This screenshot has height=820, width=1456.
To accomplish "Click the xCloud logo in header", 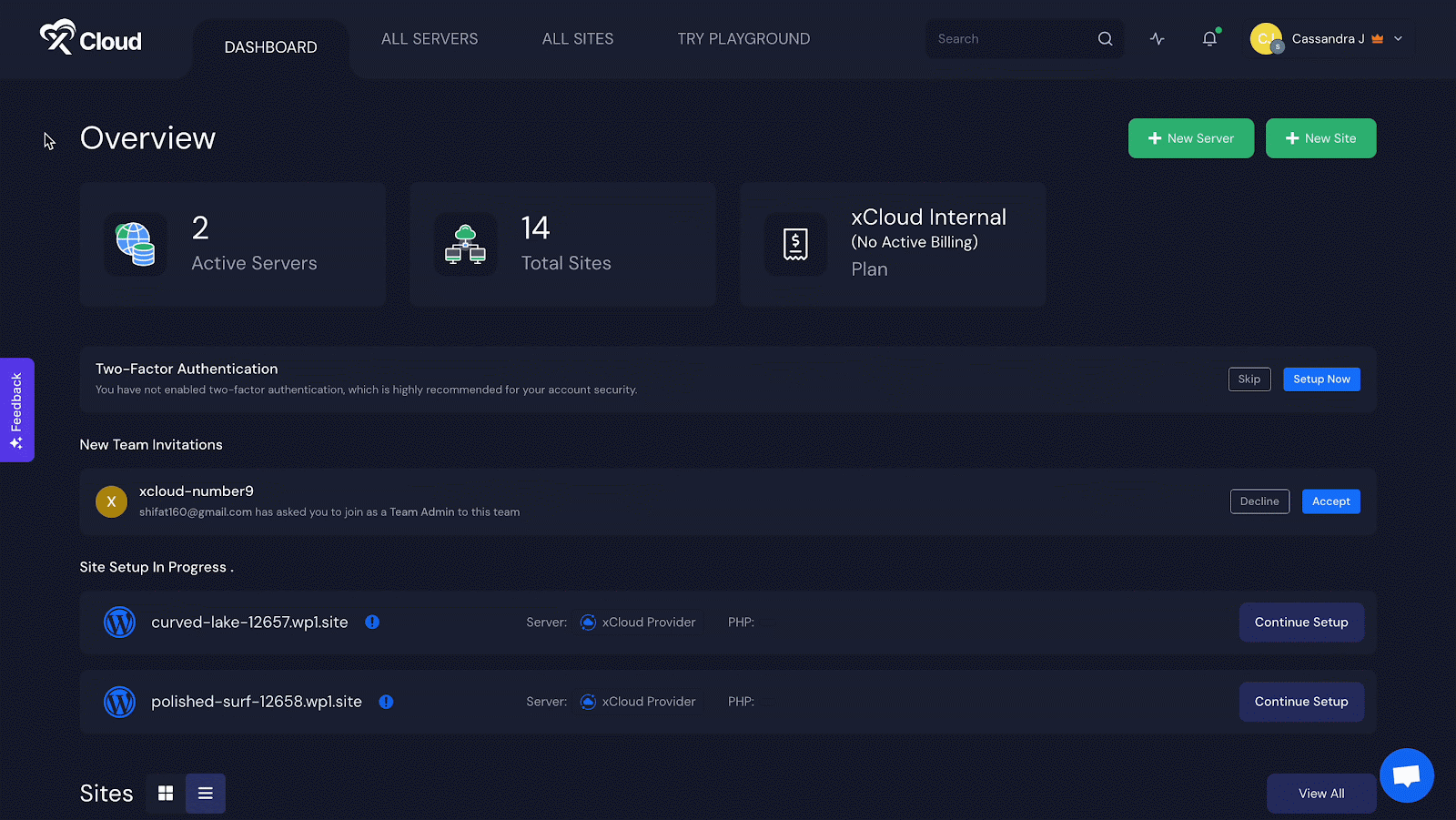I will click(91, 38).
